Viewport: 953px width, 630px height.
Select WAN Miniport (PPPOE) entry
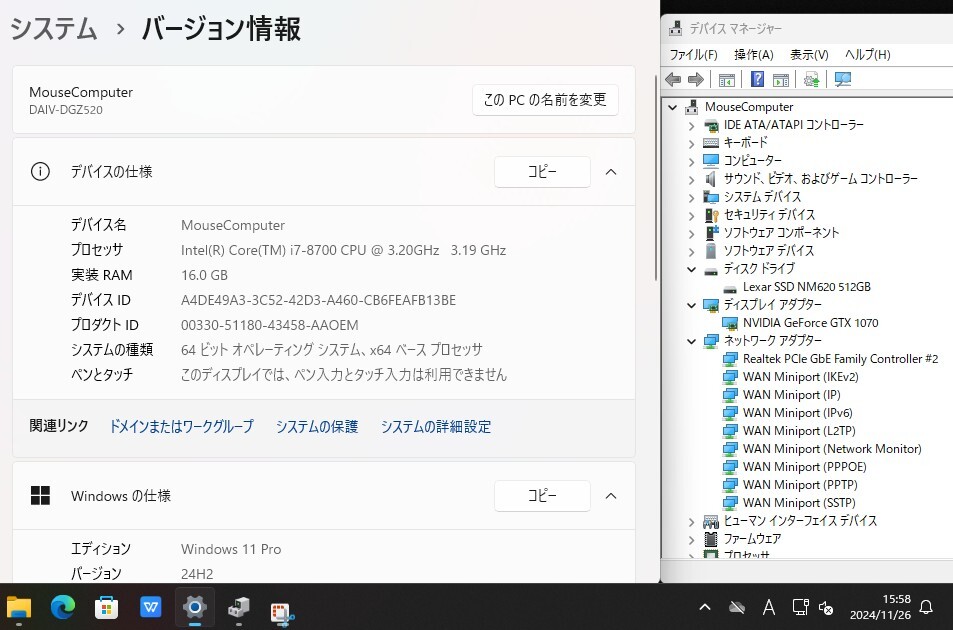click(805, 467)
